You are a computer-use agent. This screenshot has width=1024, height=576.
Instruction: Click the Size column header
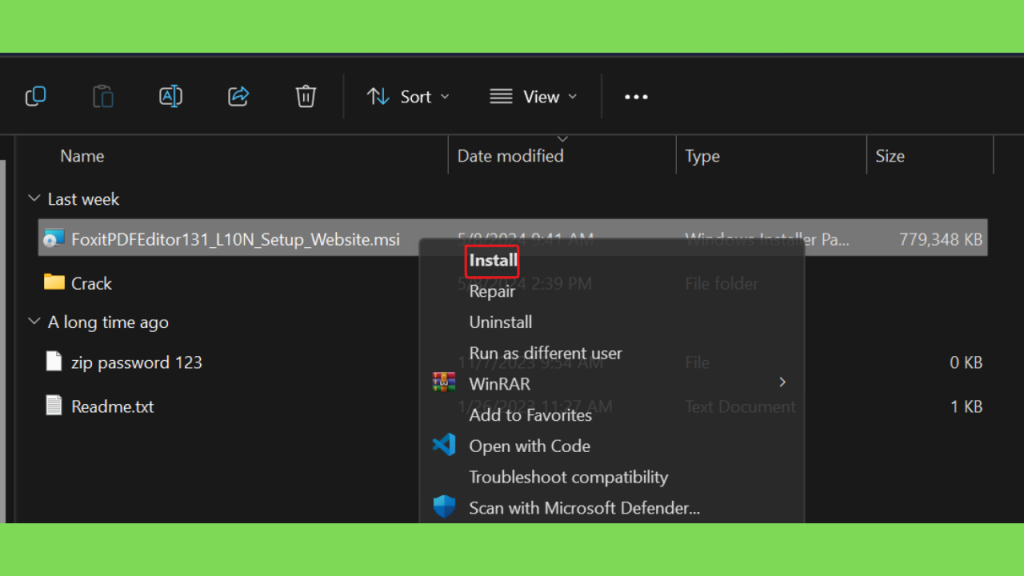[x=889, y=156]
